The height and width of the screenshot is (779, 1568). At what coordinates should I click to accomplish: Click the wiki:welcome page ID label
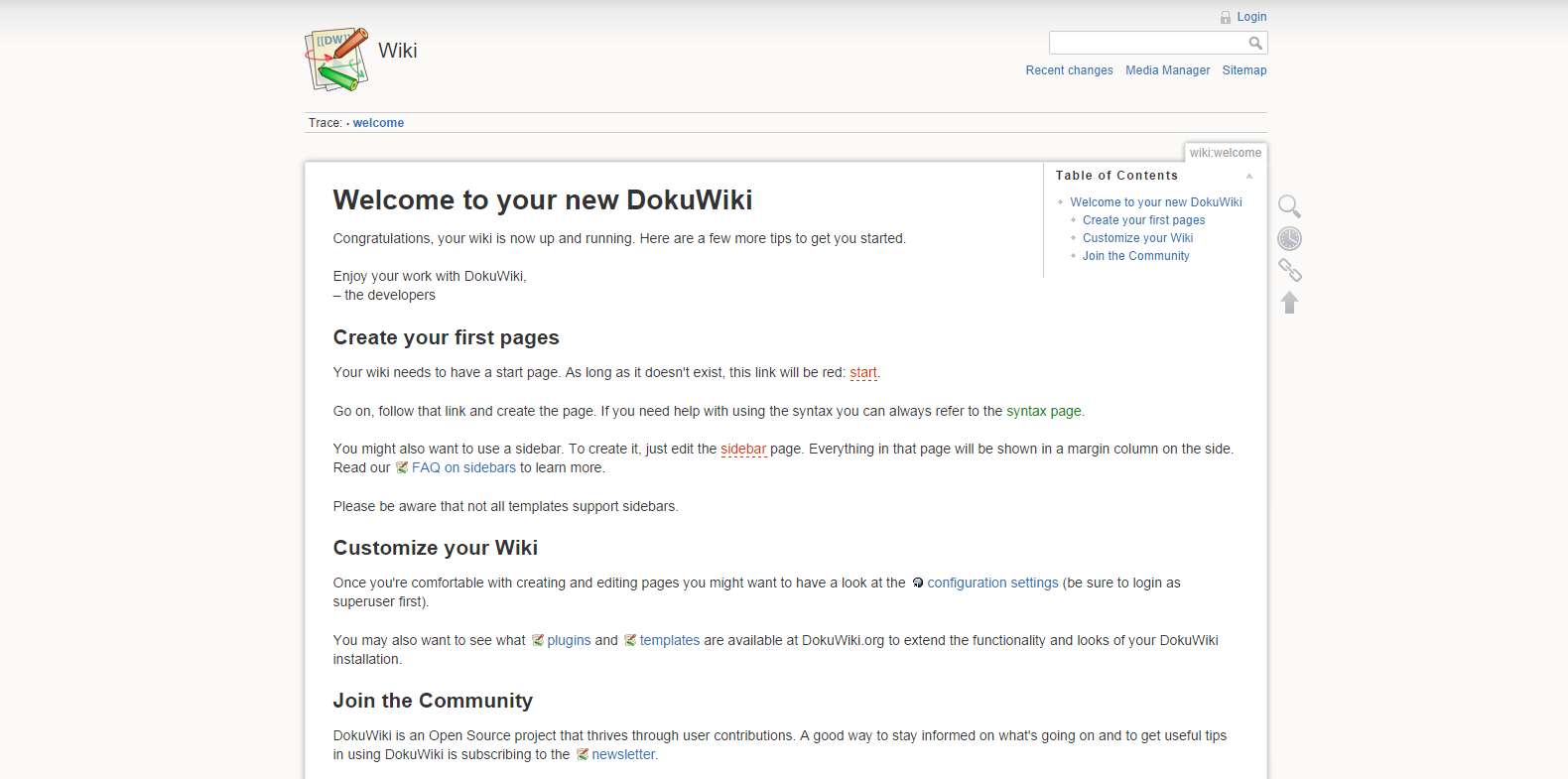1226,153
